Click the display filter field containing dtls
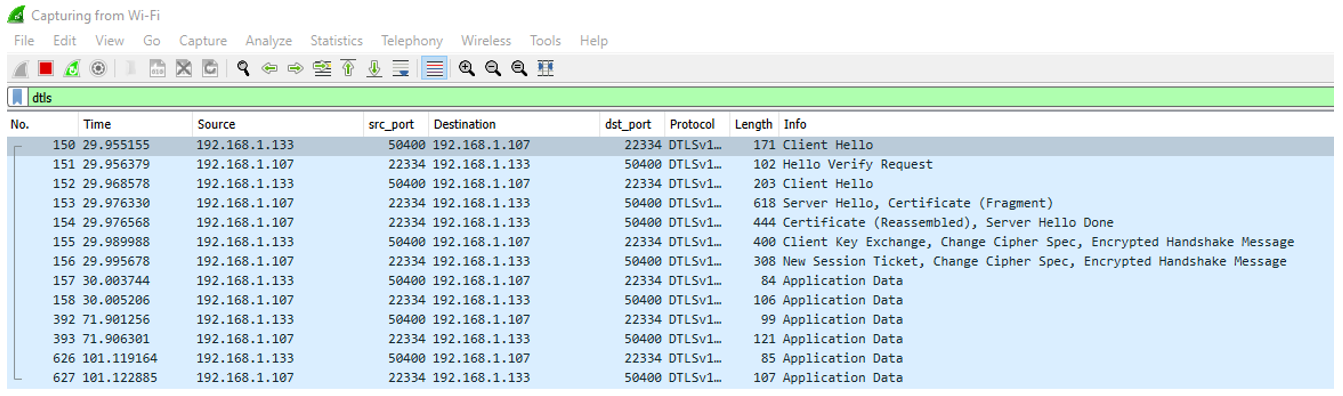Image resolution: width=1343 pixels, height=396 pixels. pos(680,97)
